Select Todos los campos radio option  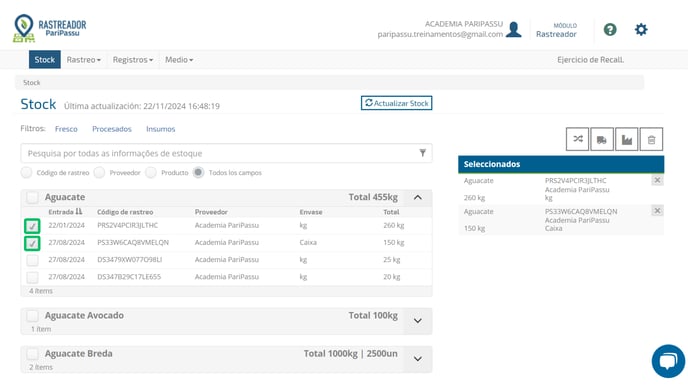(198, 172)
